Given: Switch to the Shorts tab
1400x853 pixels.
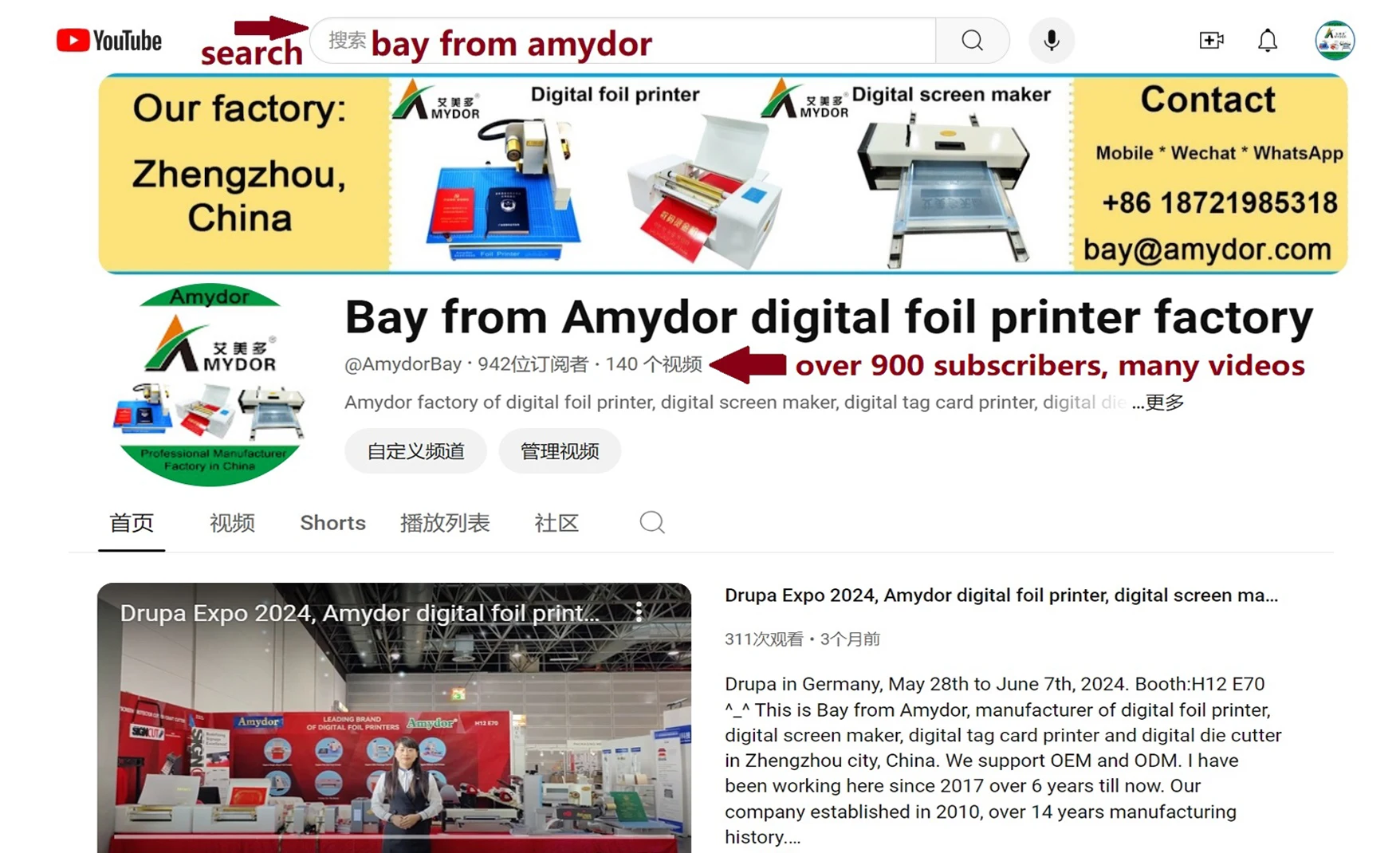Looking at the screenshot, I should [x=332, y=523].
